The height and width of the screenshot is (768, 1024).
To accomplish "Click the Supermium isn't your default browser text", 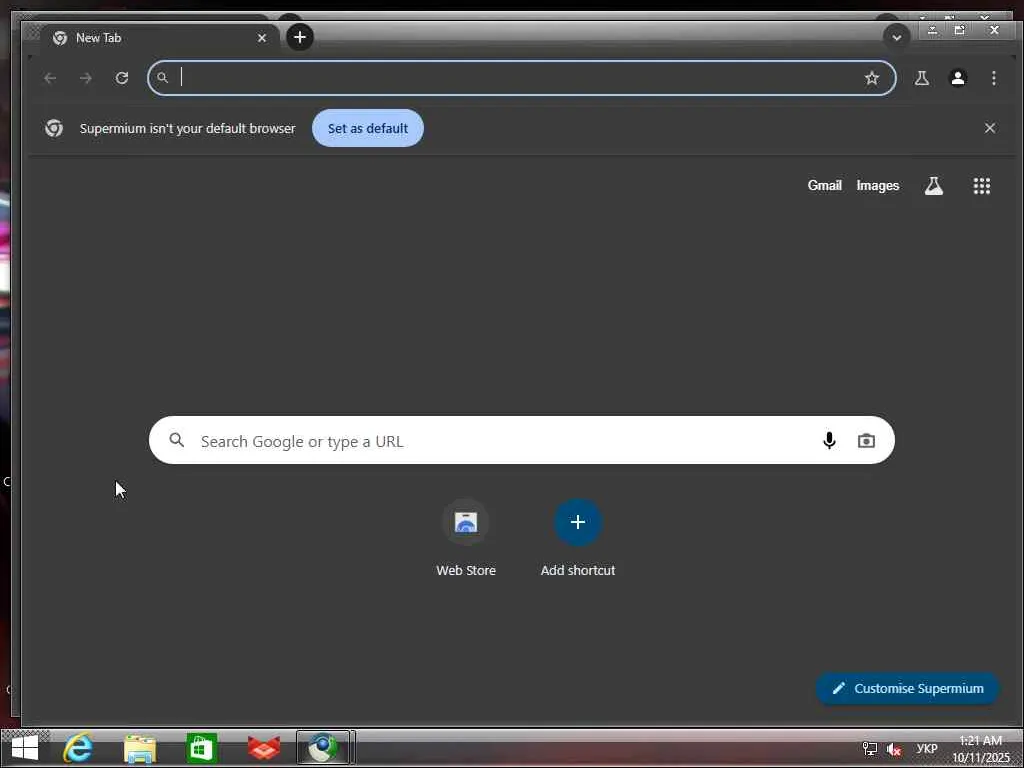I will click(187, 128).
